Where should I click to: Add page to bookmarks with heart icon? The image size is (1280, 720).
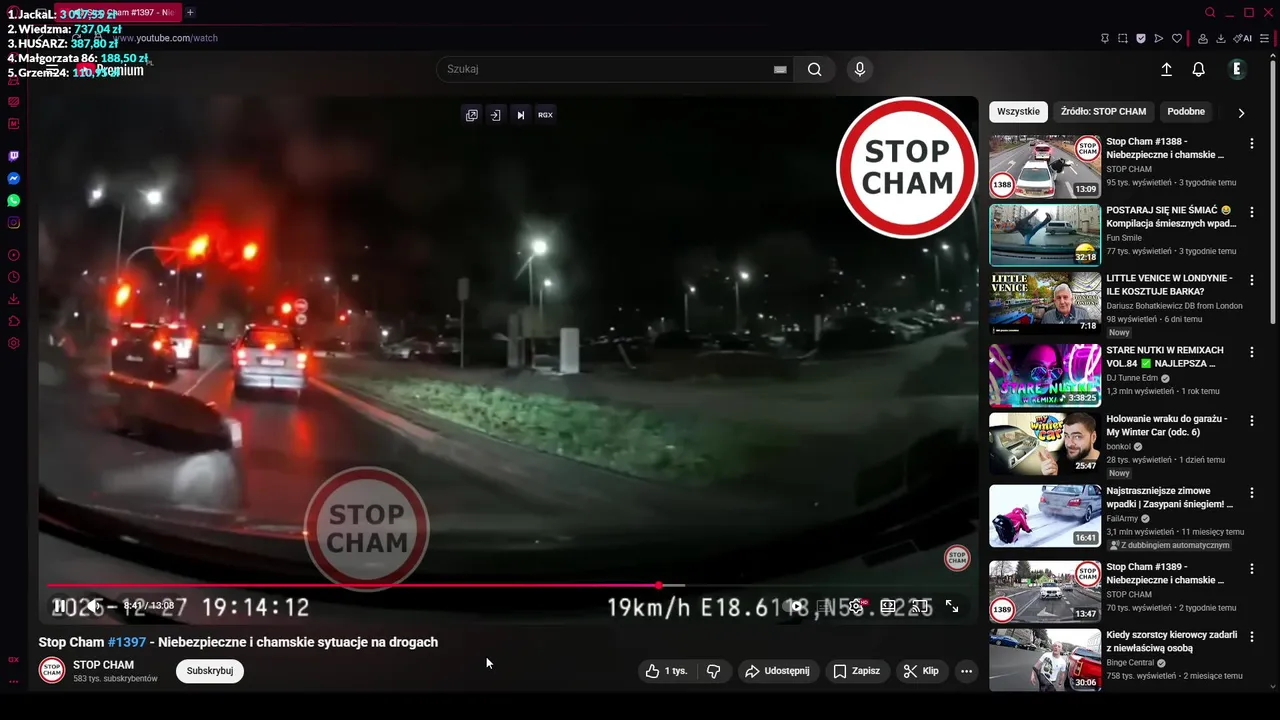(1177, 39)
